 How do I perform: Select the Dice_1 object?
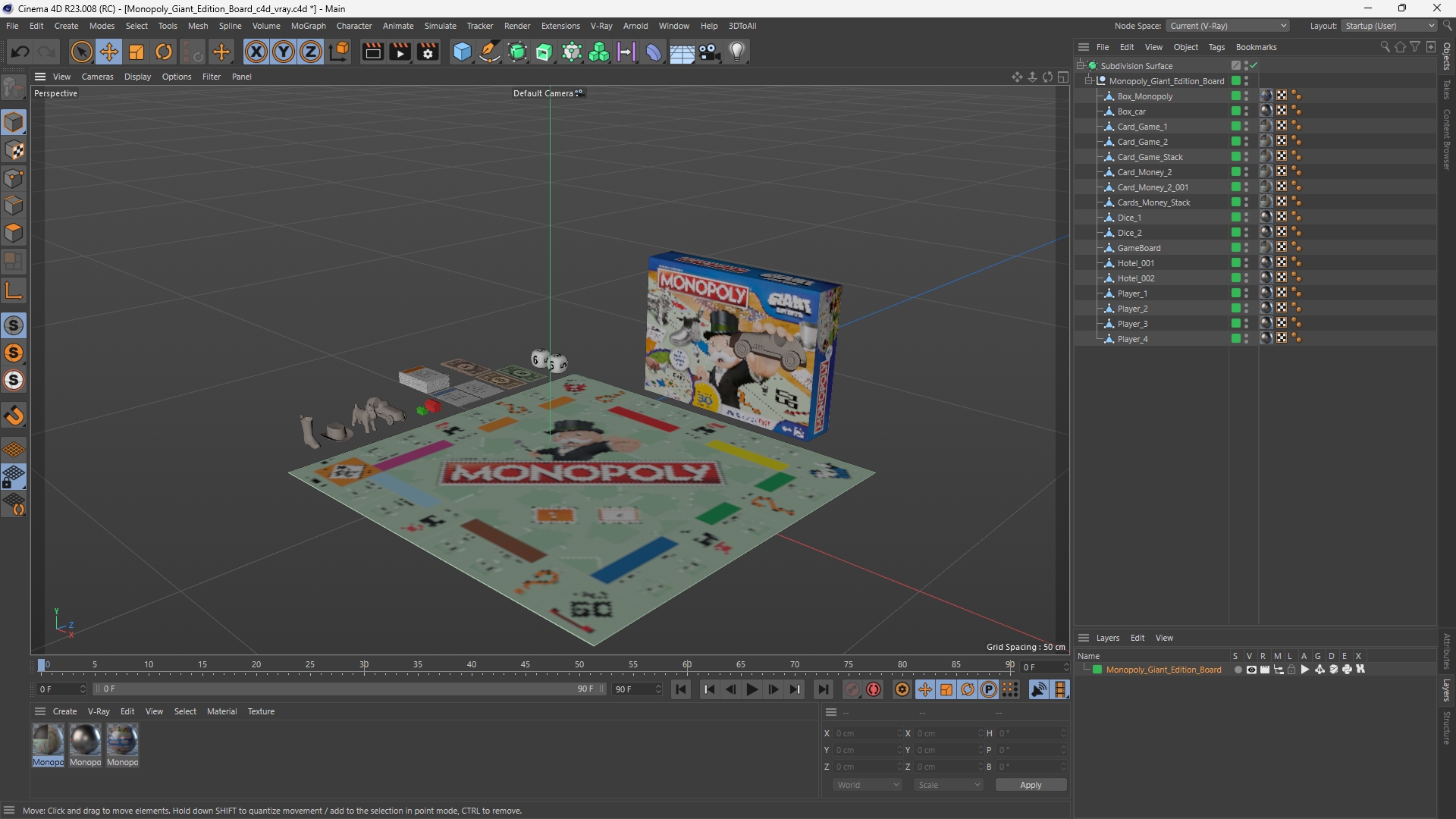(x=1129, y=218)
